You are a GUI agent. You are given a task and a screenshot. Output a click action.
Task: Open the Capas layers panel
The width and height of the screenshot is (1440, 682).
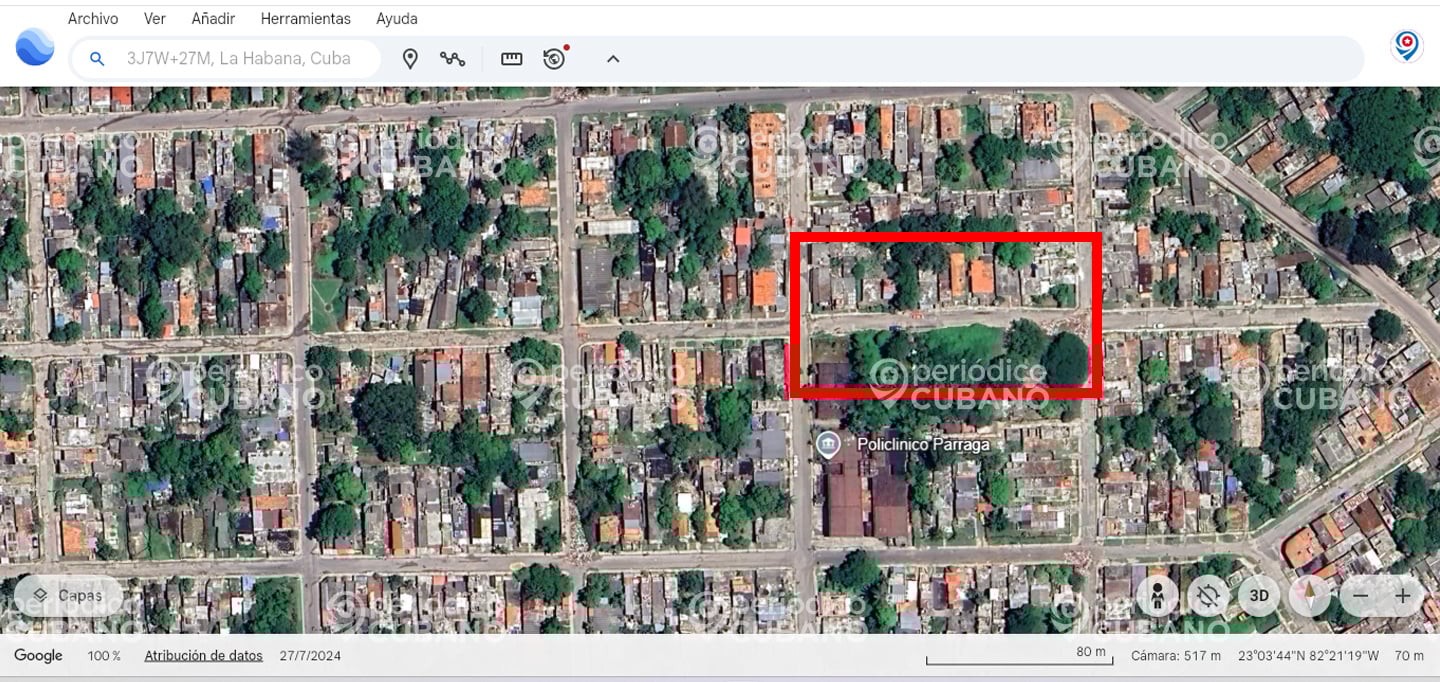point(68,596)
